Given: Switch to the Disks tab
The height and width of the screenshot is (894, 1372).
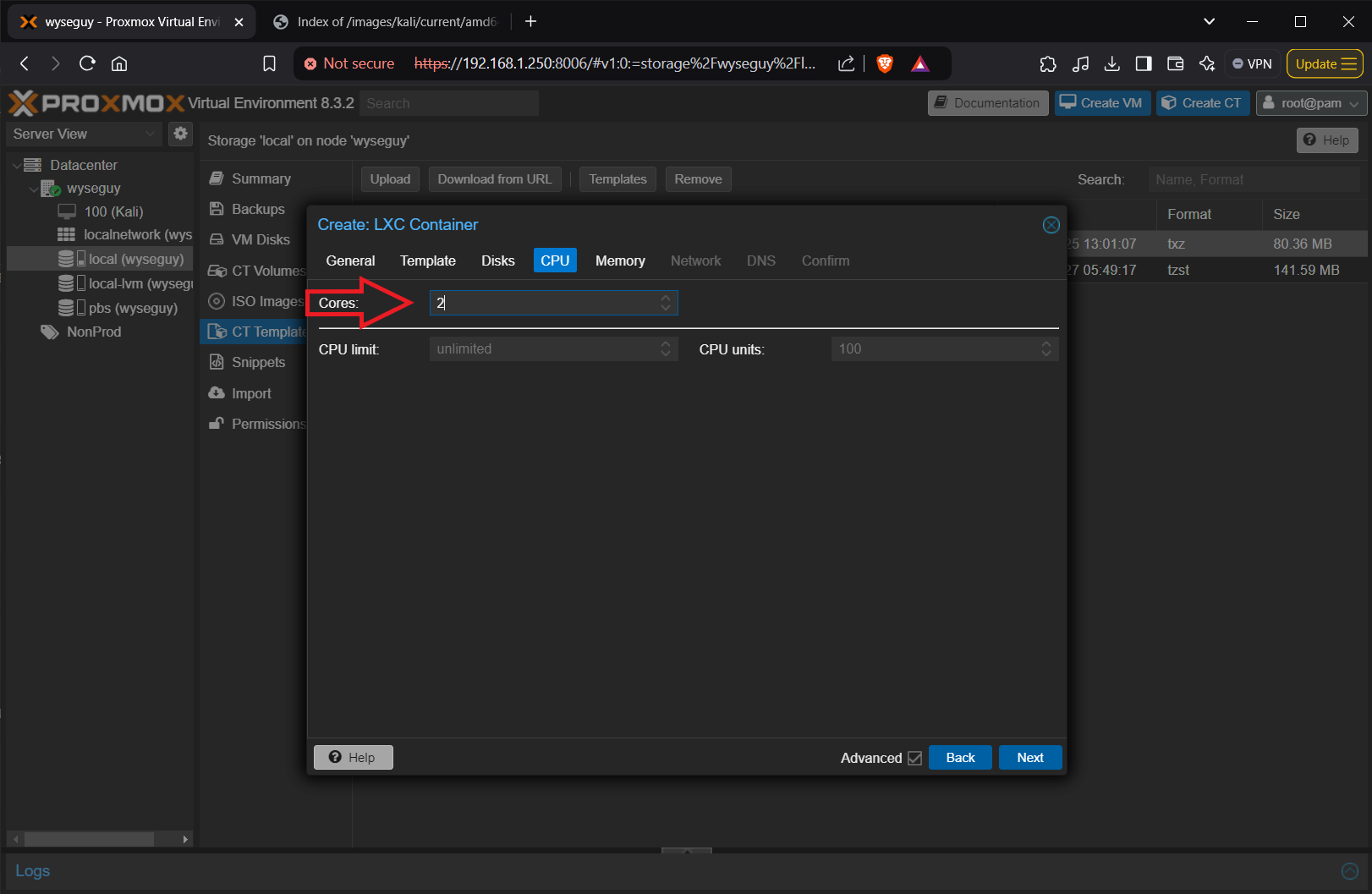Looking at the screenshot, I should (498, 261).
